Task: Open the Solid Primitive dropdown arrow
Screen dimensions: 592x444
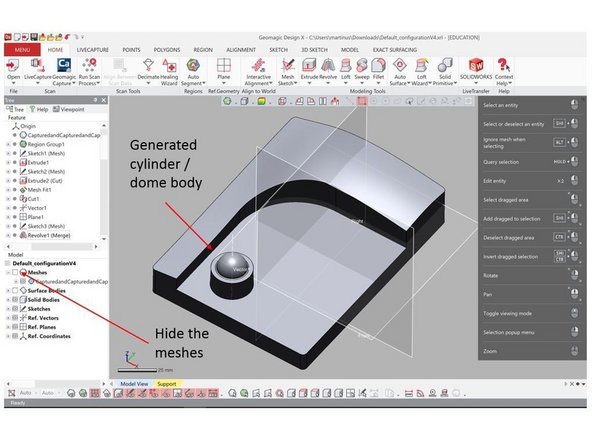Action: (x=455, y=83)
